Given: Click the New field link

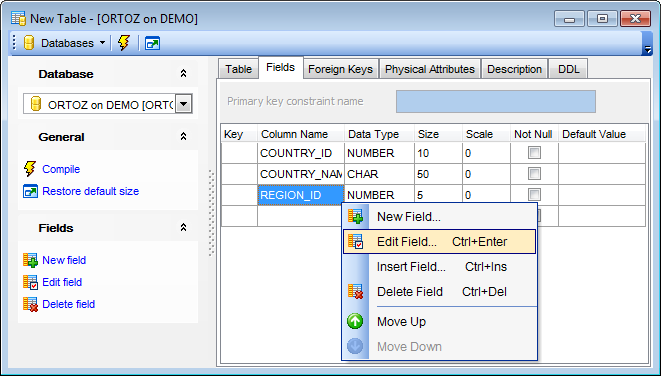Looking at the screenshot, I should click(64, 260).
